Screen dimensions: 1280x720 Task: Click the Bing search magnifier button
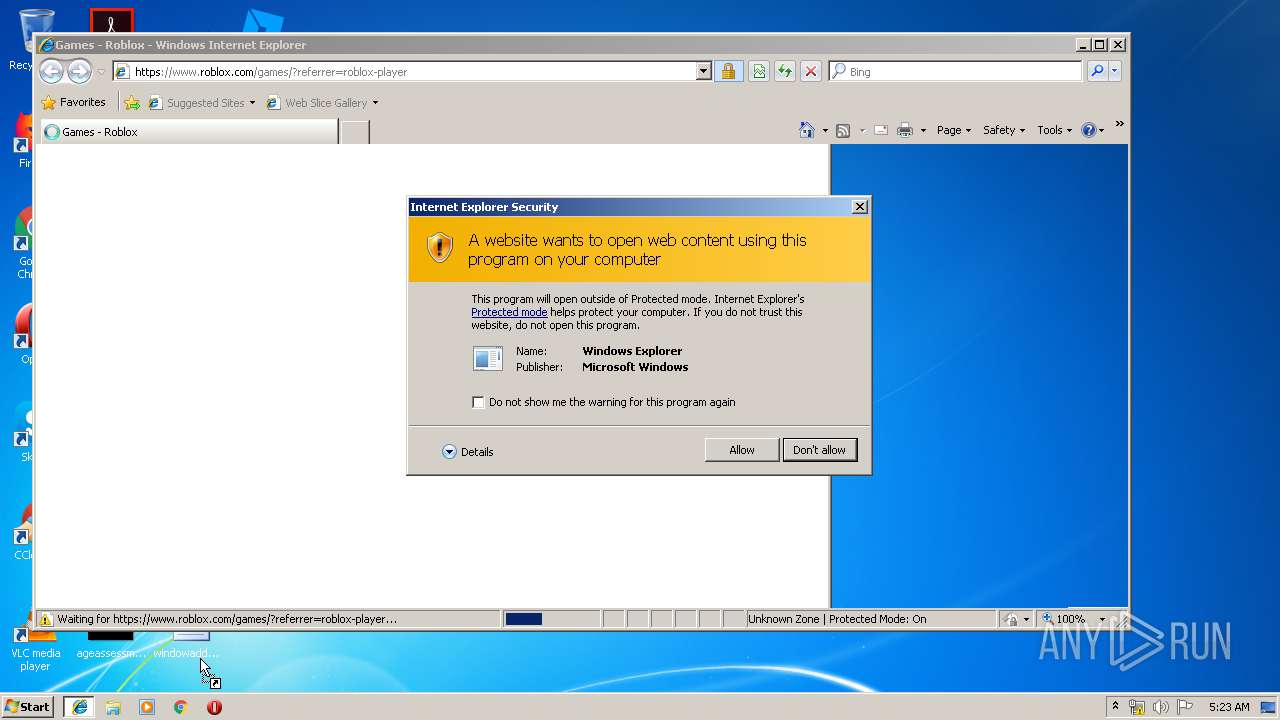(1097, 71)
